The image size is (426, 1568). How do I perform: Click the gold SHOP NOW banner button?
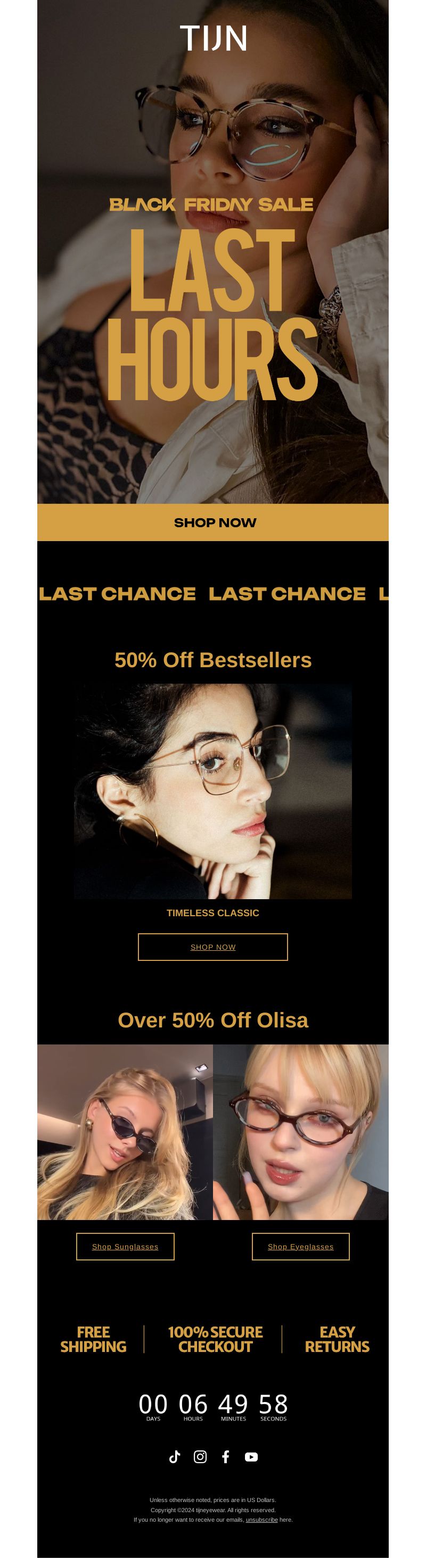point(212,522)
